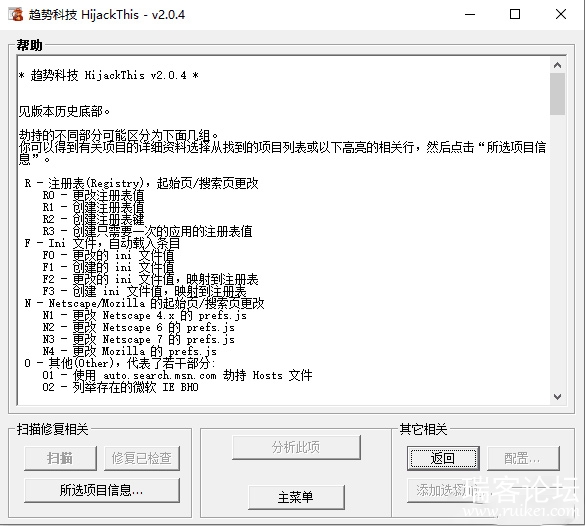Click the help text scroll up arrow
585x526 pixels.
(x=557, y=65)
